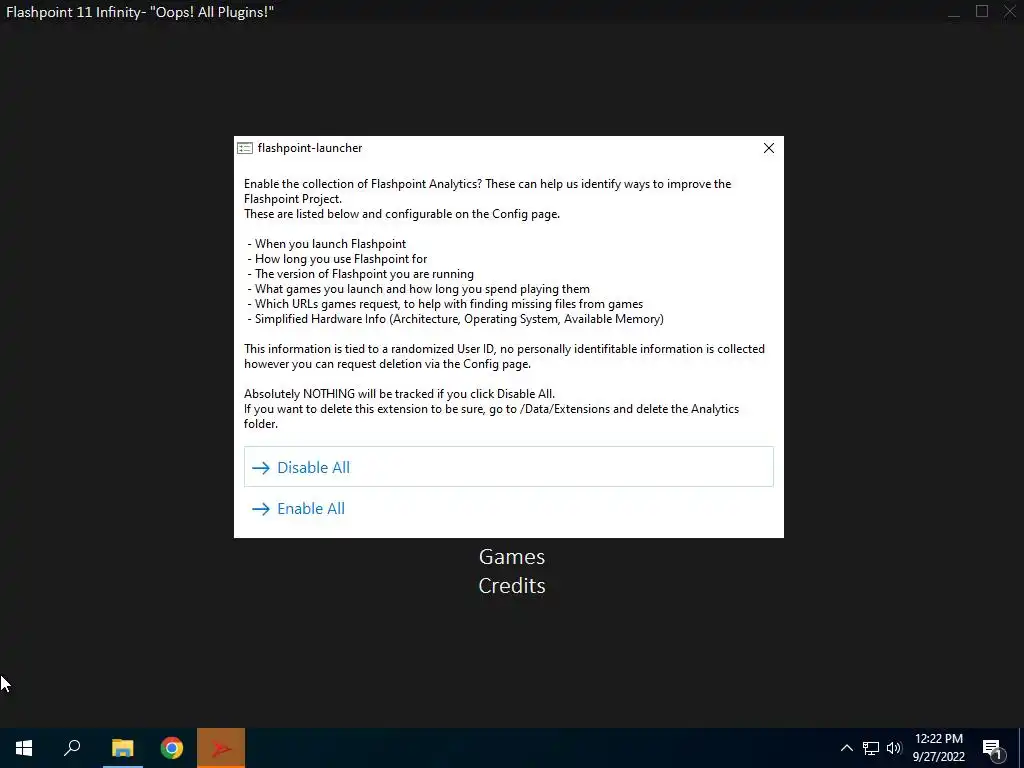Click "Which URLs games request" line

click(445, 304)
